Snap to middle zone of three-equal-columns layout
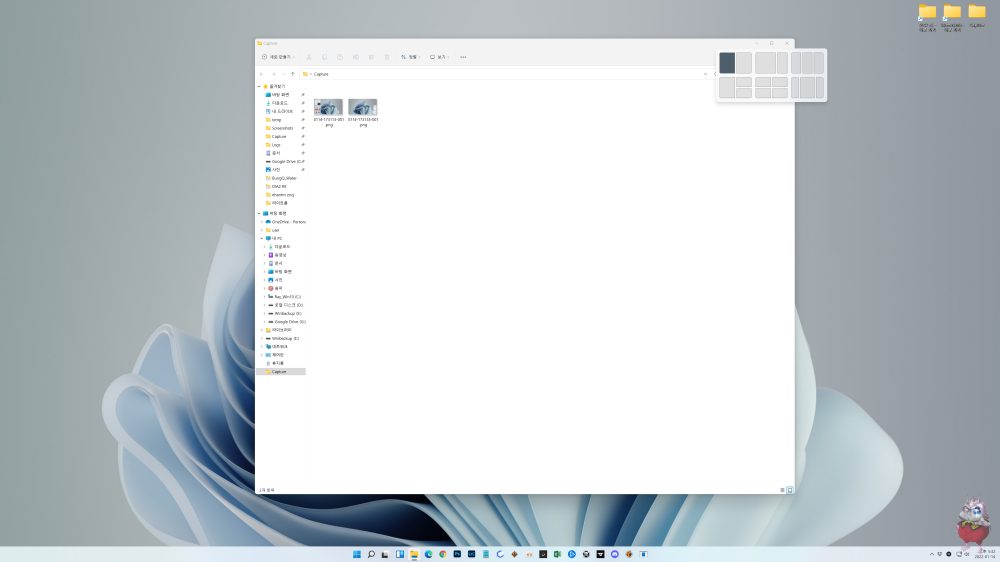Image resolution: width=1000 pixels, height=562 pixels. pyautogui.click(x=807, y=63)
